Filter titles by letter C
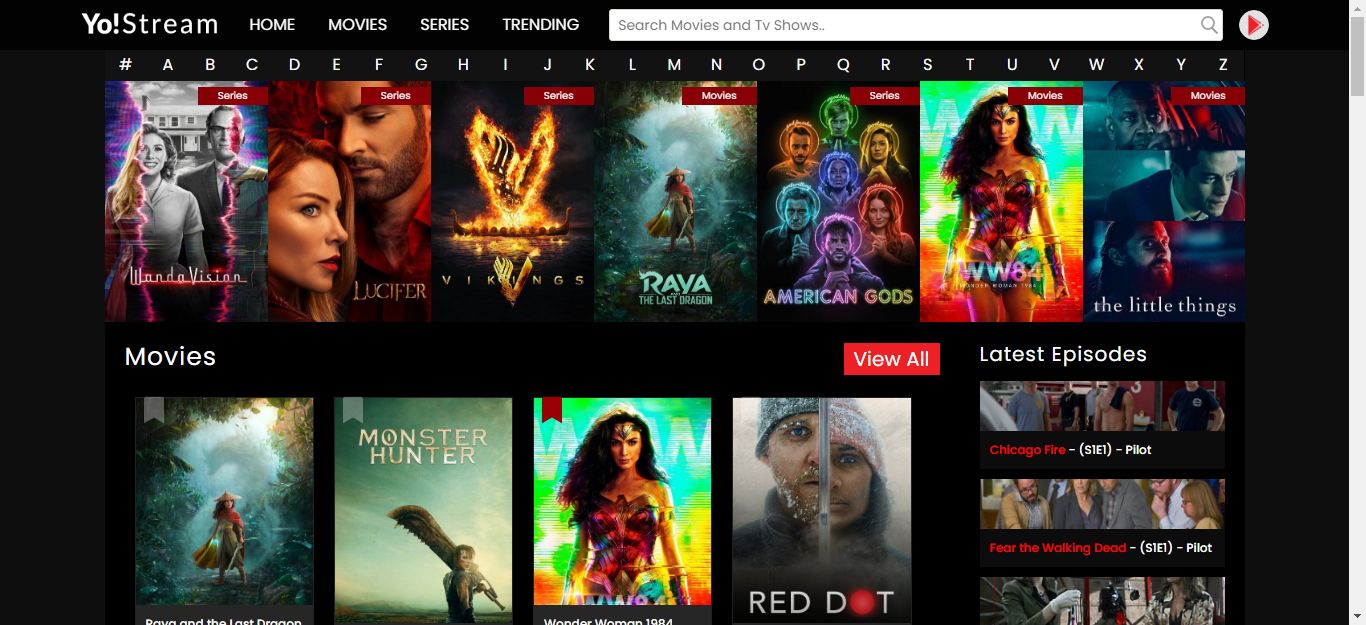 252,64
